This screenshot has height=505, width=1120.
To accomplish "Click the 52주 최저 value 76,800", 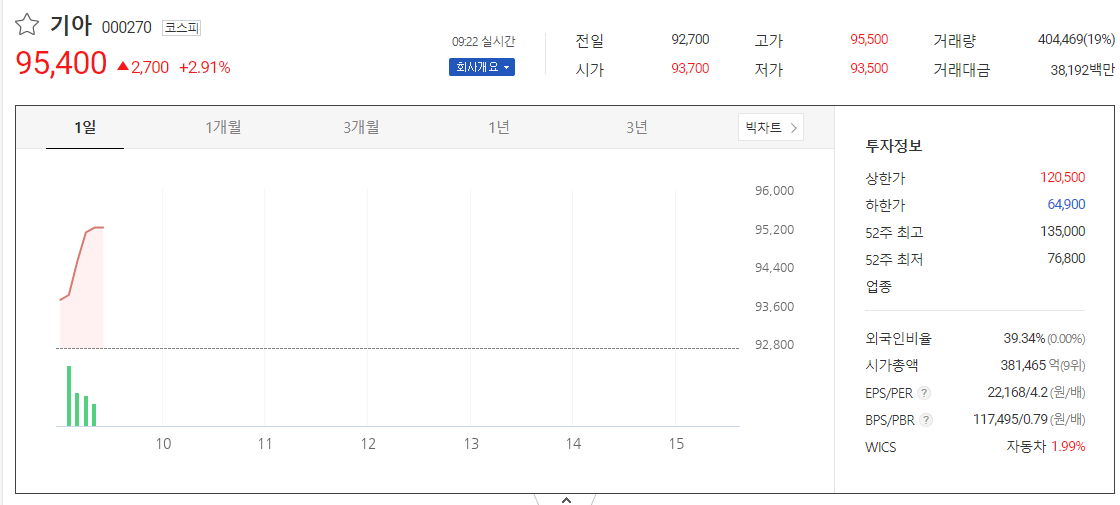I will pyautogui.click(x=1066, y=259).
